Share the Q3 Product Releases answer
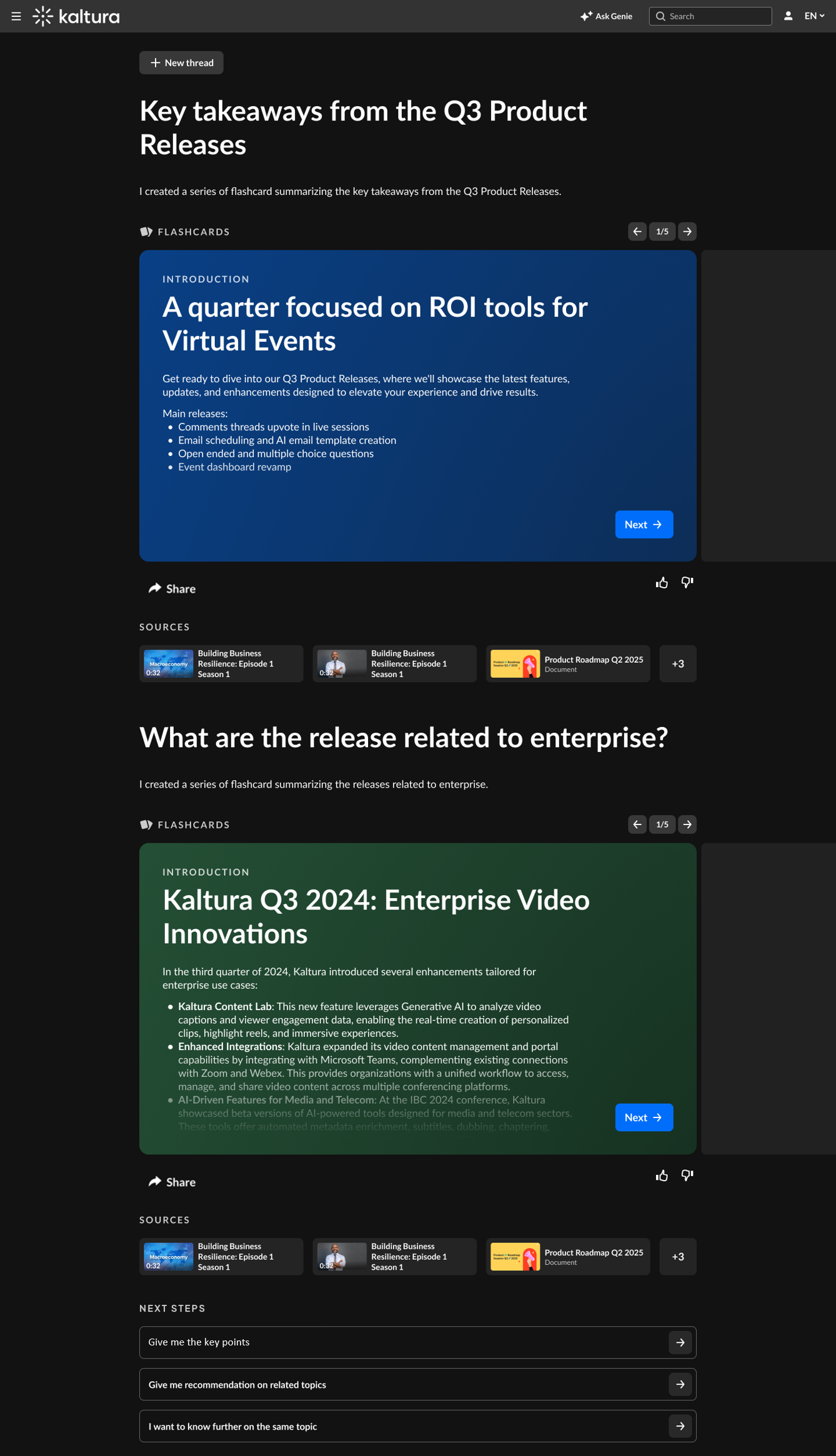 172,589
